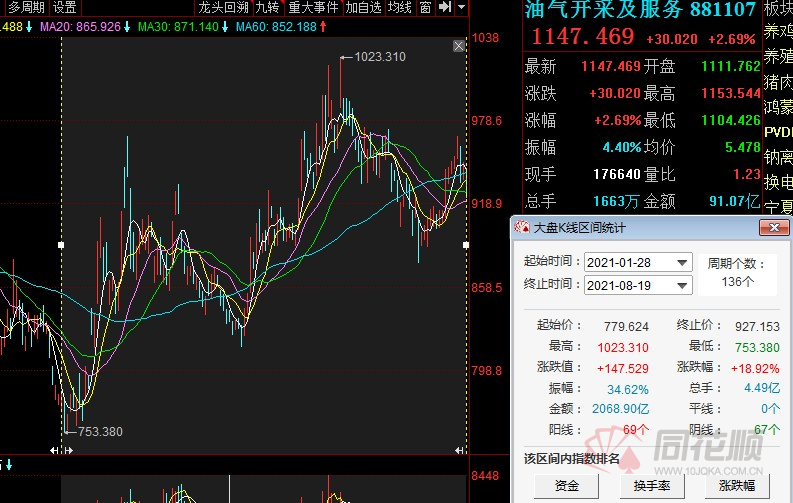
Task: Open the 设置 settings menu
Action: (65, 8)
